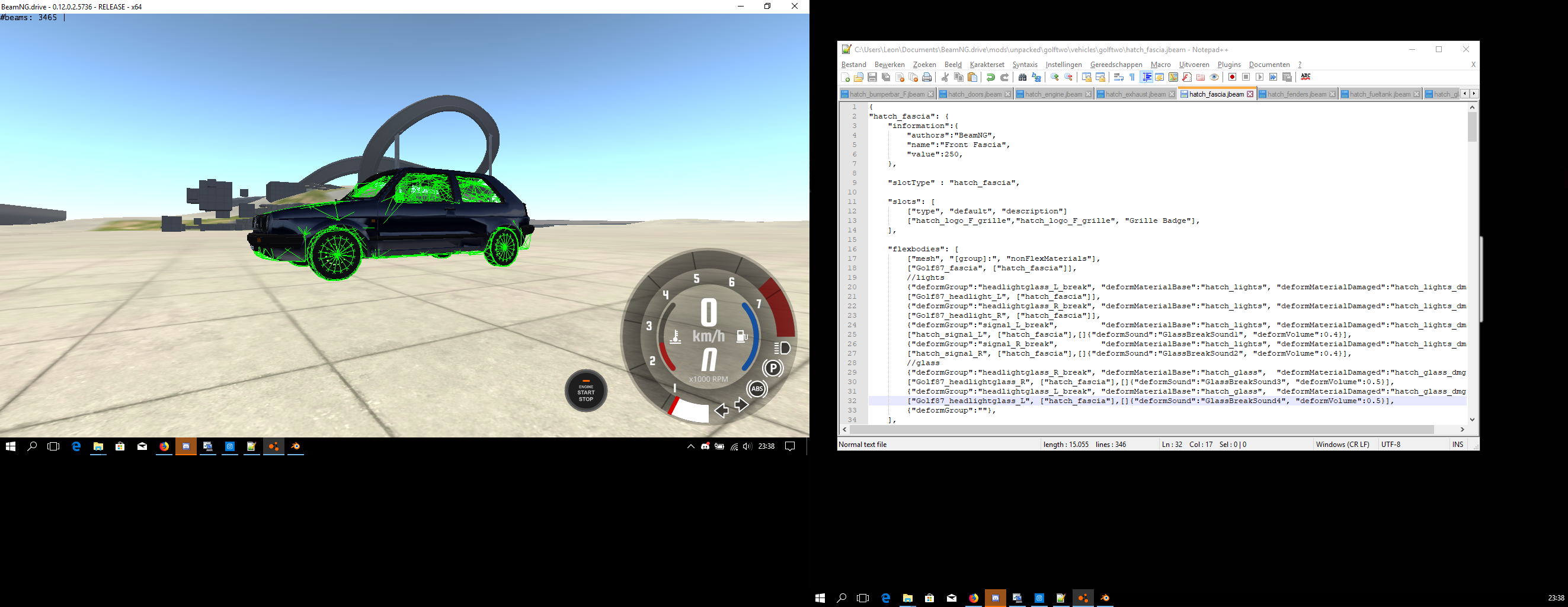
Task: Open the Bestand menu
Action: [853, 65]
